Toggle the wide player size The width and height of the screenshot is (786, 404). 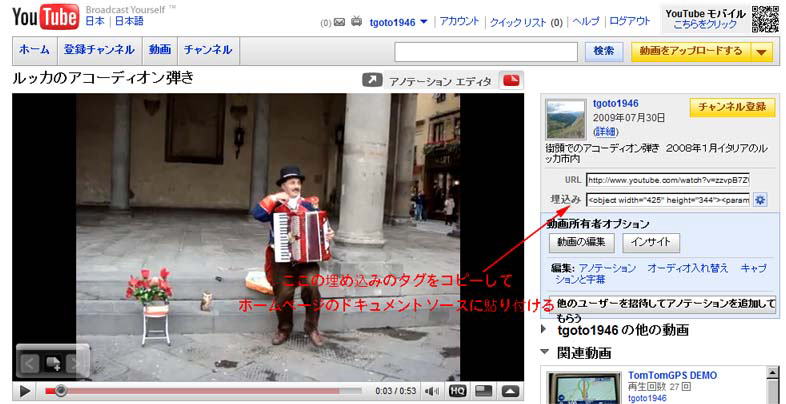coord(484,391)
